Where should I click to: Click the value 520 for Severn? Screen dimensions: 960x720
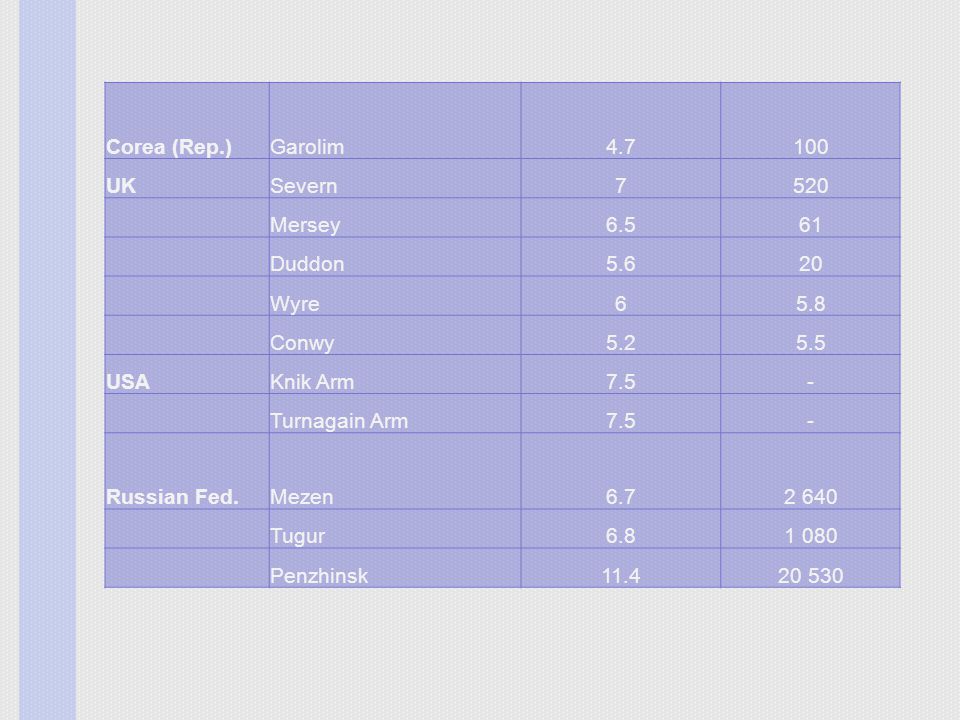coord(810,186)
